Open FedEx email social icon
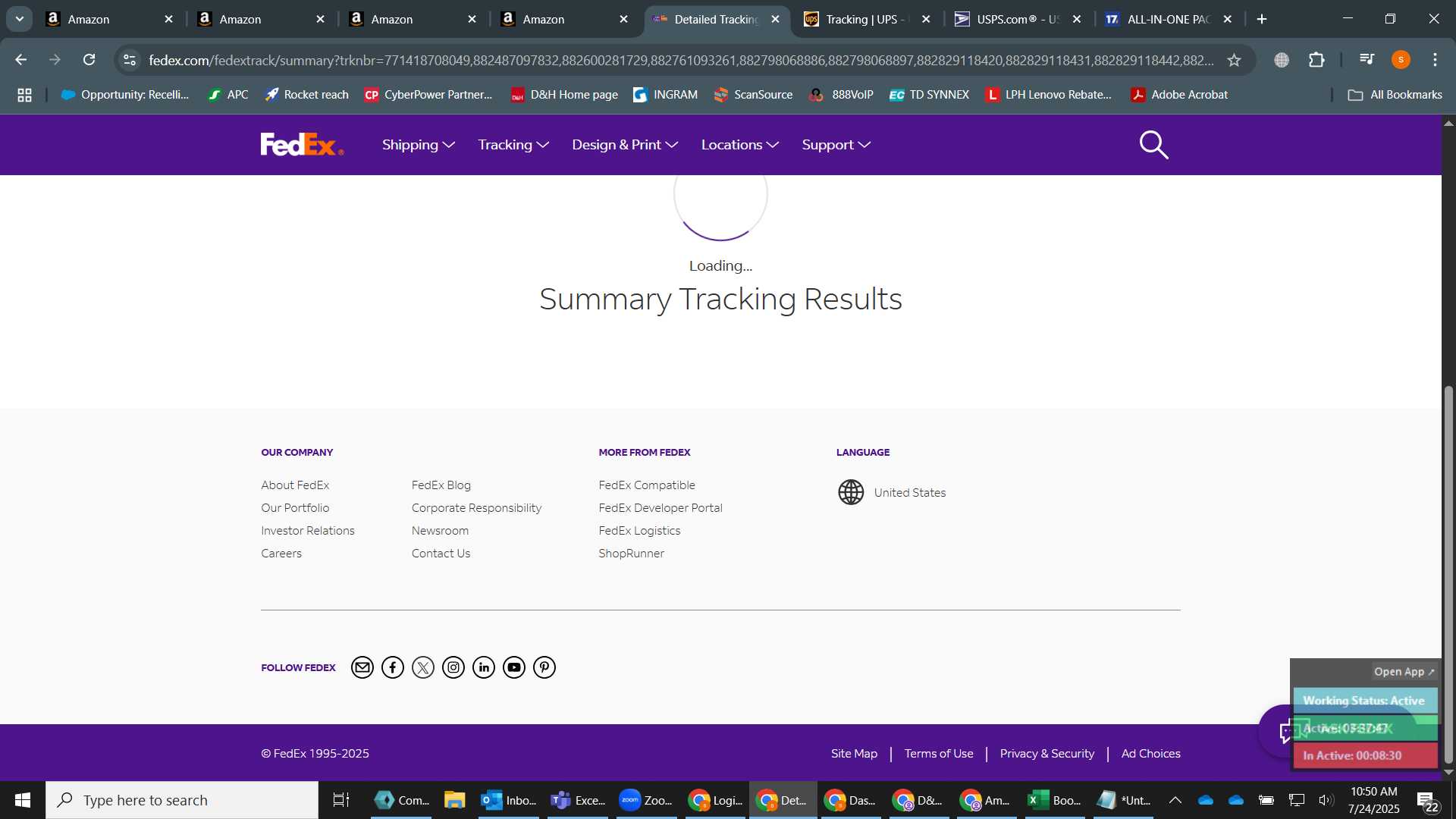1456x819 pixels. pos(362,667)
